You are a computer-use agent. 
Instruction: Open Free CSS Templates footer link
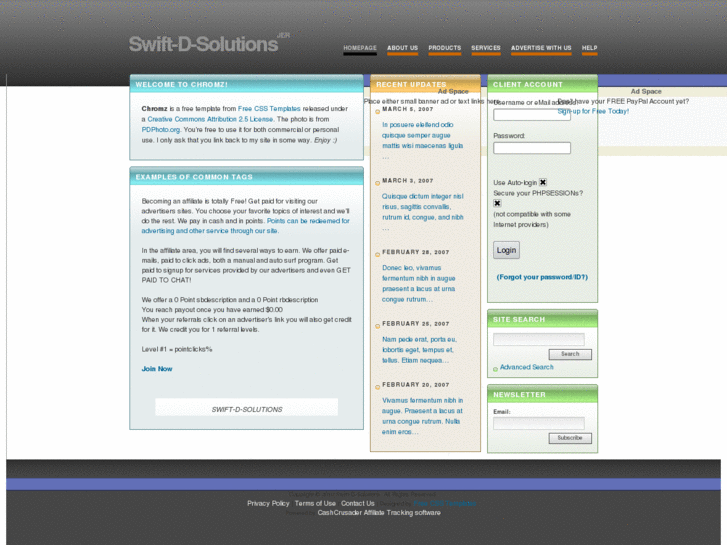[445, 503]
